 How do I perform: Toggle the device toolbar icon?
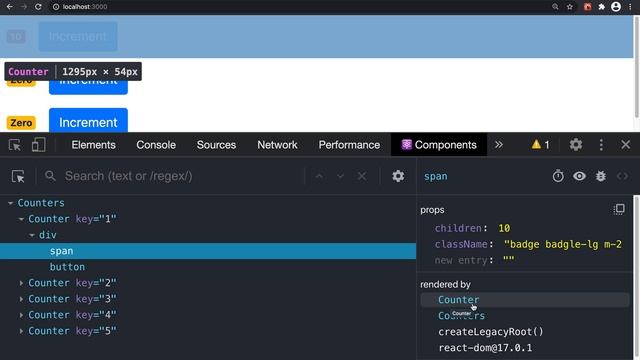pyautogui.click(x=38, y=145)
